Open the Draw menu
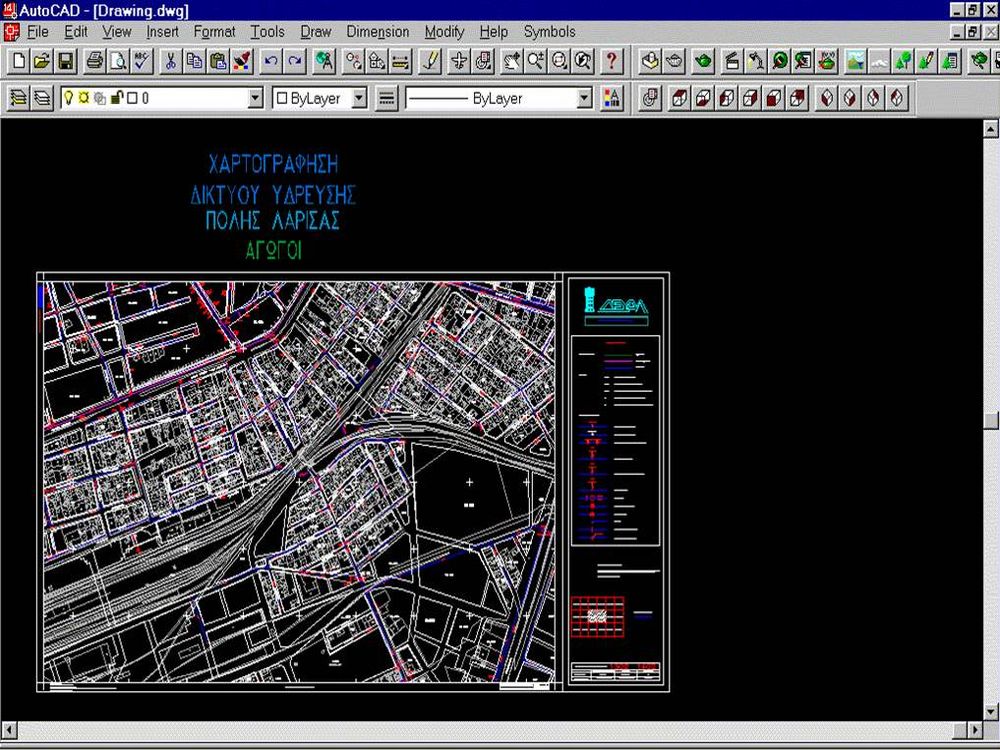The height and width of the screenshot is (750, 1000). 316,31
